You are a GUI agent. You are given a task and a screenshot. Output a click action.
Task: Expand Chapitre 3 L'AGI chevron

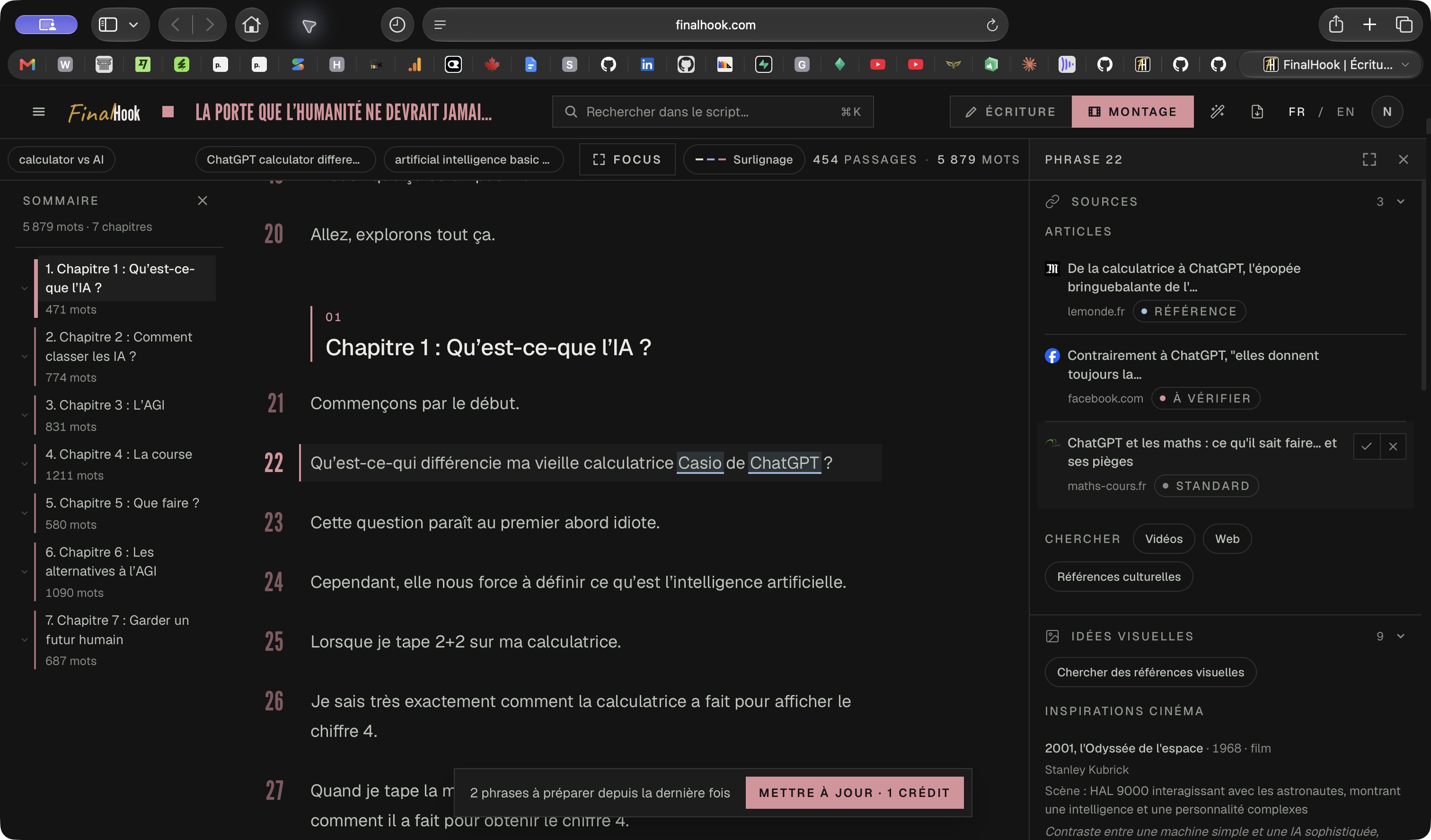(25, 415)
